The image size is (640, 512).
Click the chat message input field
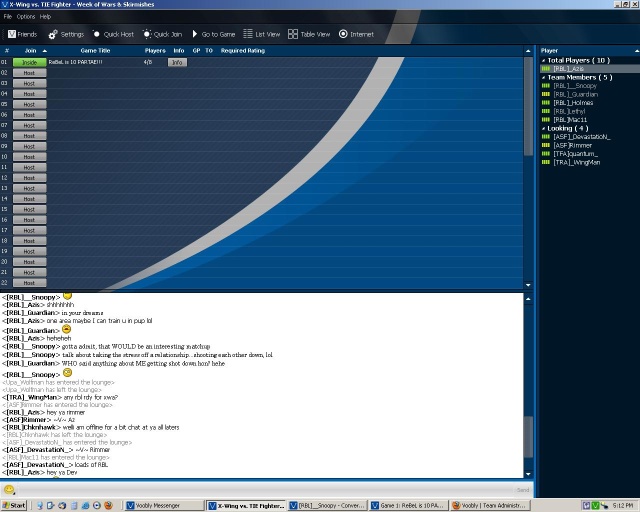coord(265,490)
